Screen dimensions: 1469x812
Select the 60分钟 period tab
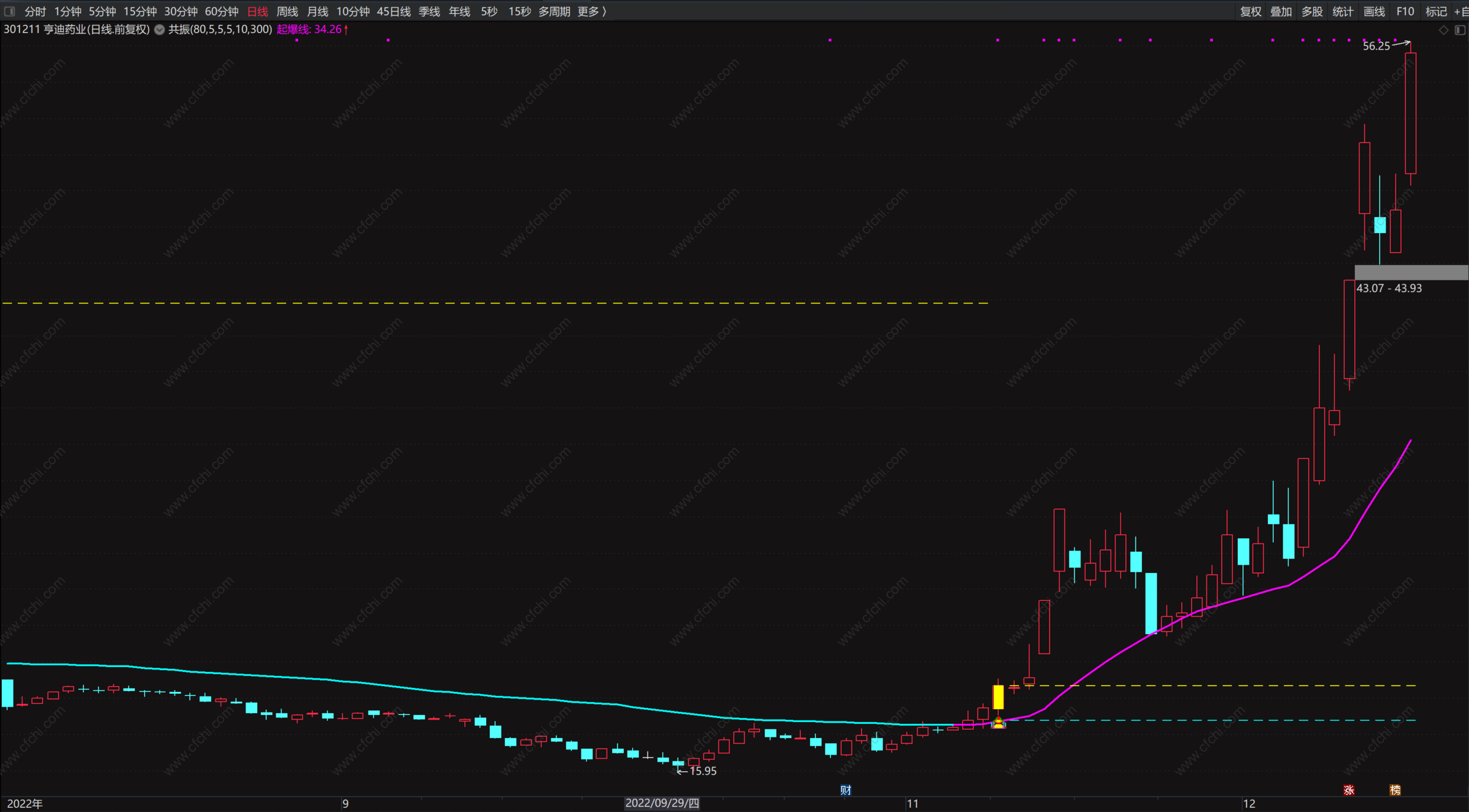point(221,11)
